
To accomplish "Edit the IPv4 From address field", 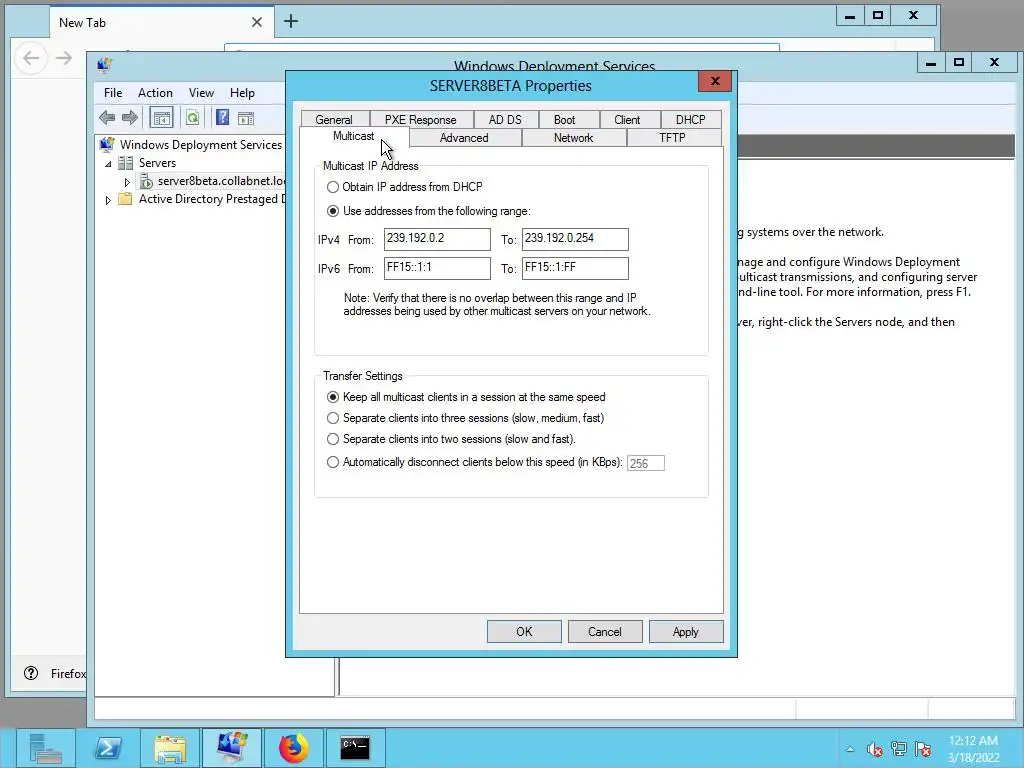I will tap(437, 239).
